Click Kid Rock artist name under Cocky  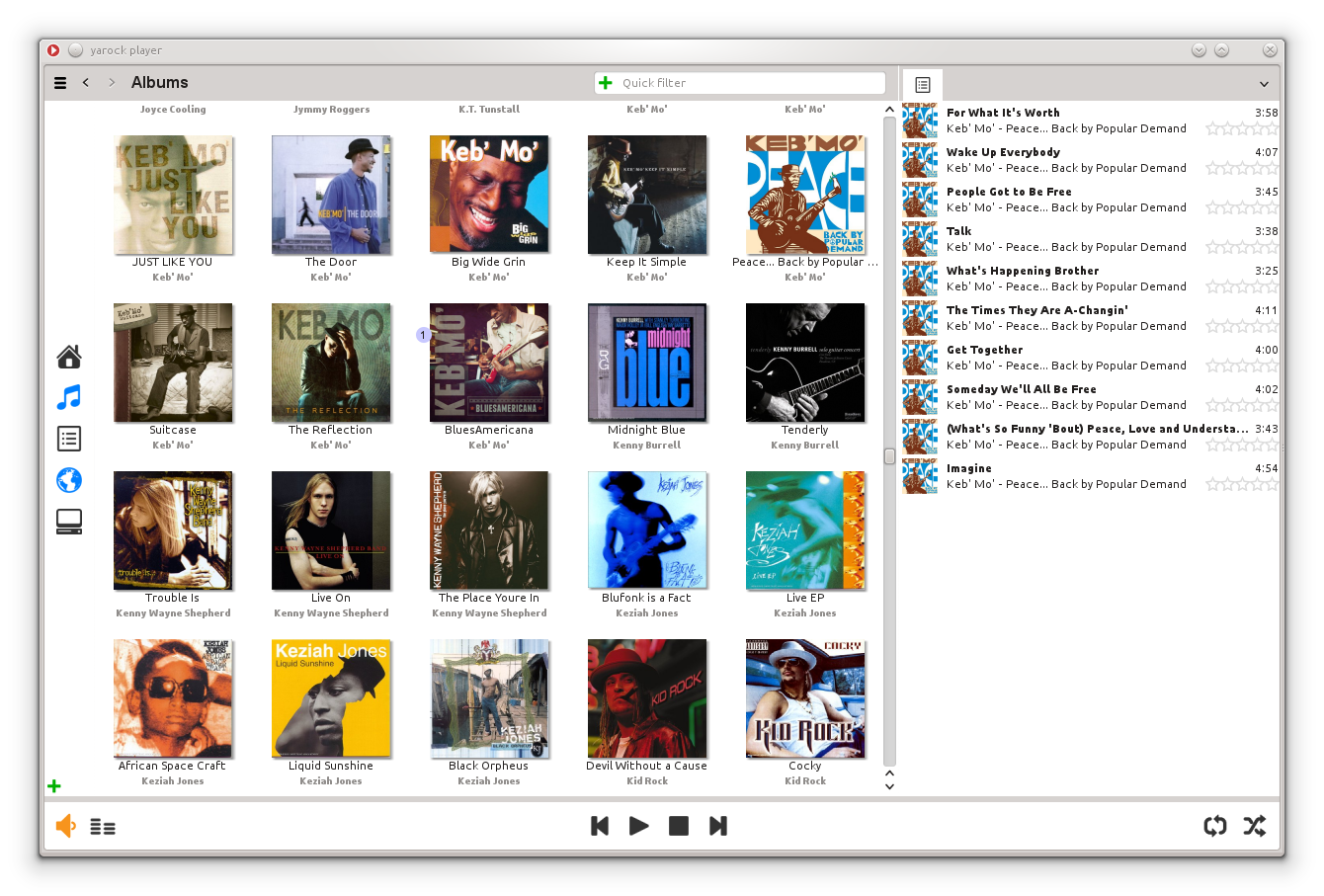[805, 781]
